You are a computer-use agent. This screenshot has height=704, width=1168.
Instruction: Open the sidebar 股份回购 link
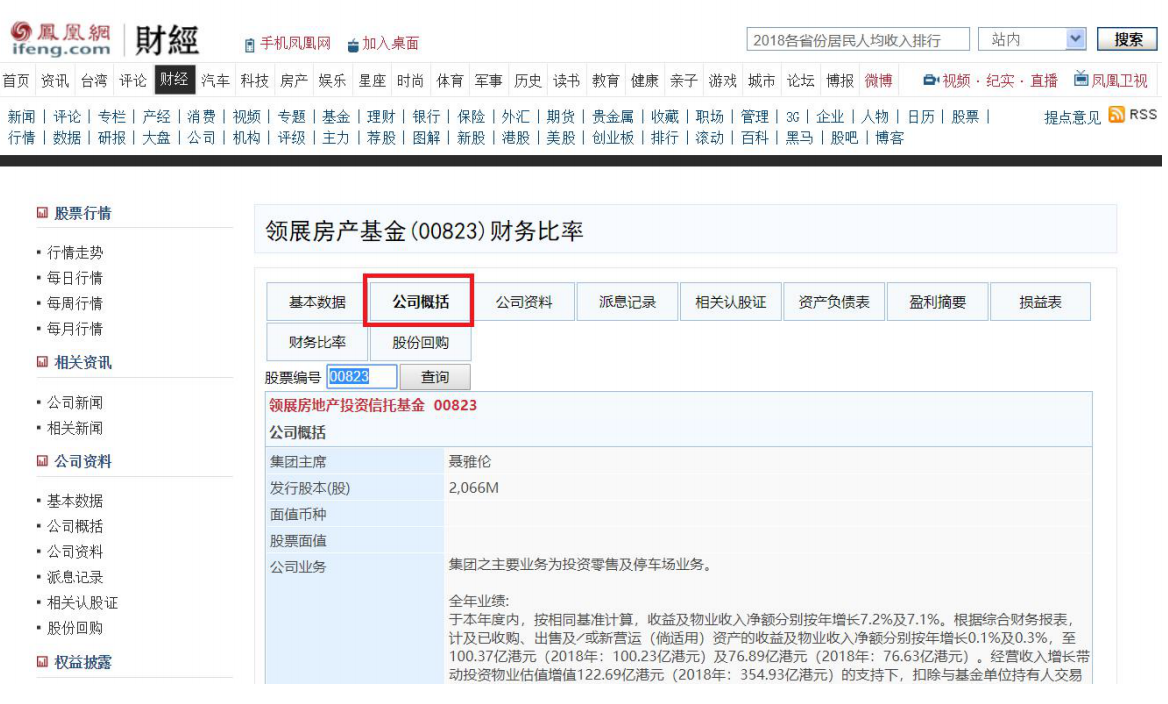coord(75,628)
